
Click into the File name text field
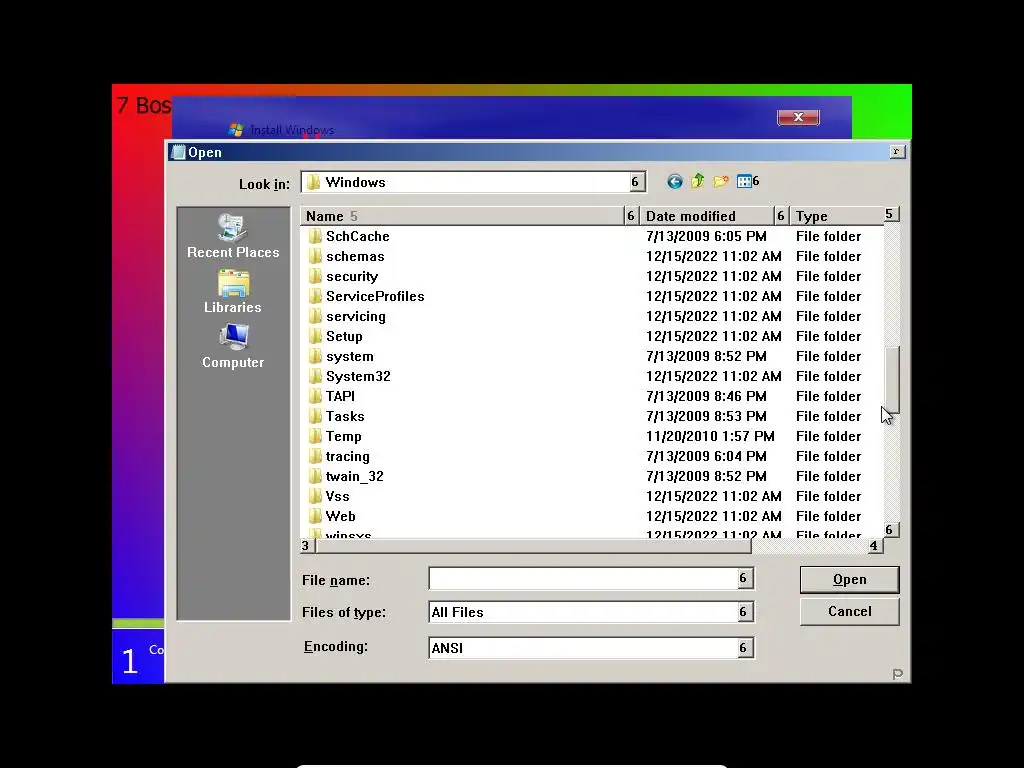(x=583, y=578)
